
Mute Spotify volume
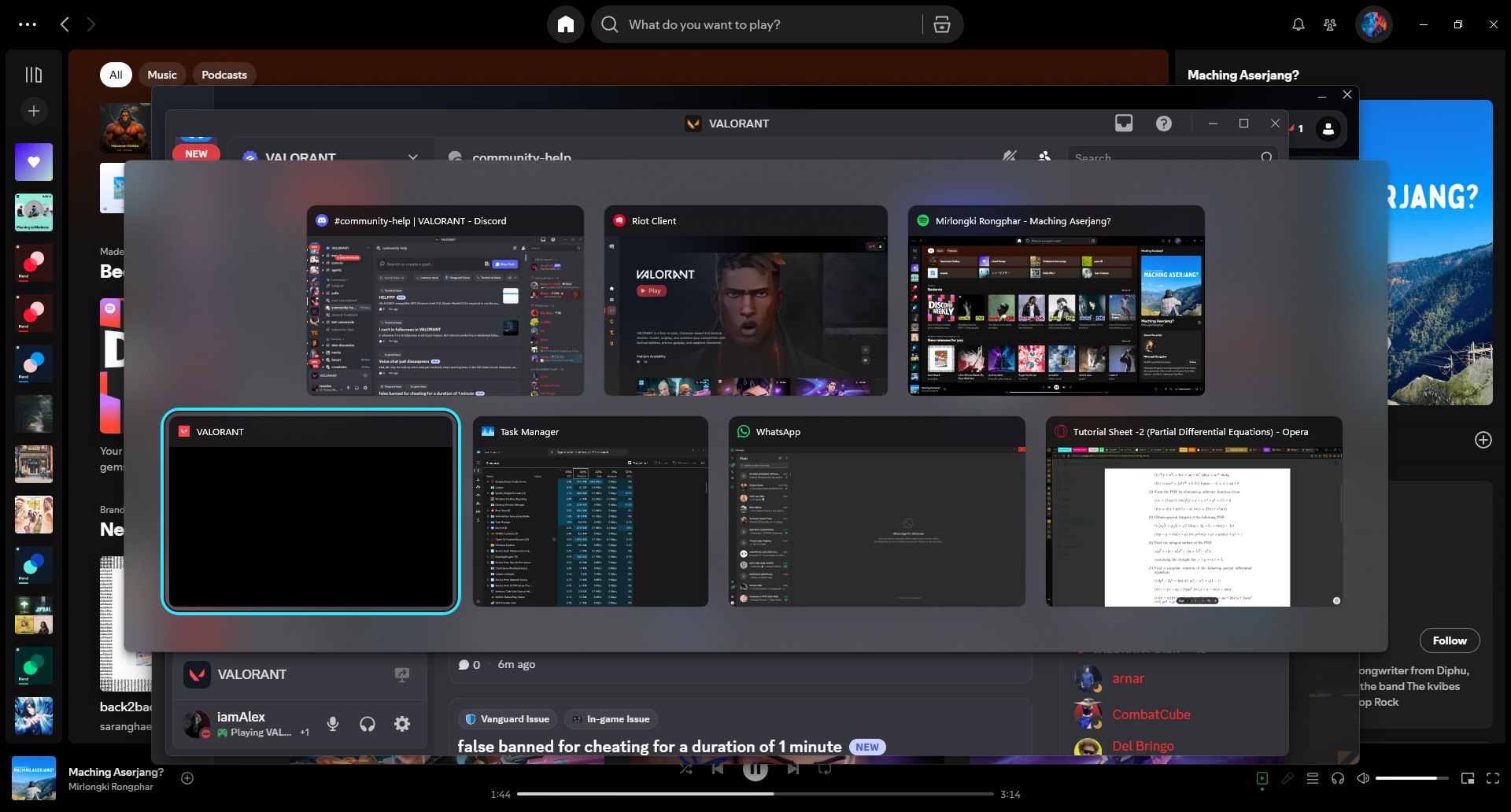pos(1363,778)
